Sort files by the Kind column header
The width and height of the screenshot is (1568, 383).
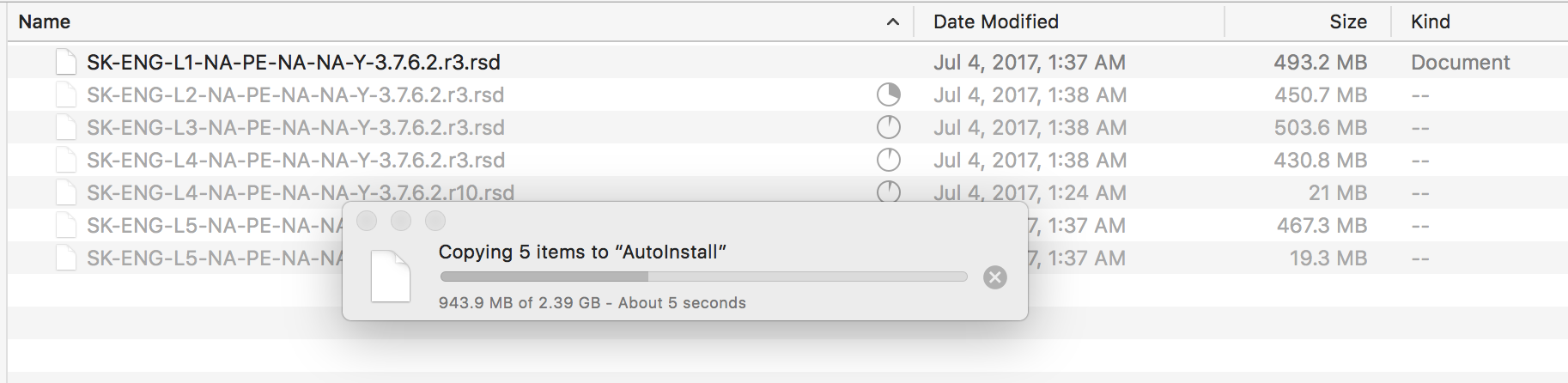pos(1431,22)
